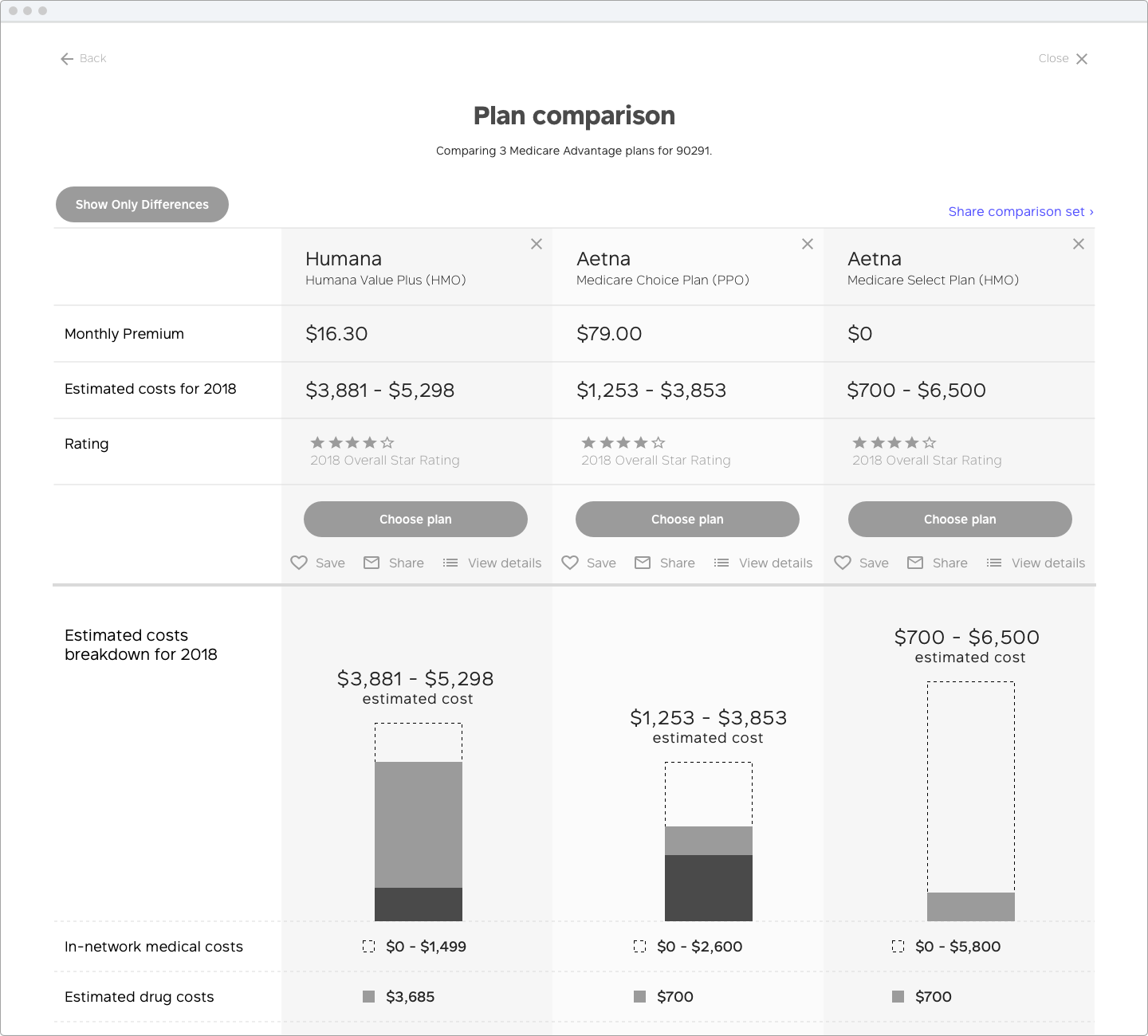
Task: Choose the Aetna Medicare Choice Plan
Action: (x=687, y=520)
